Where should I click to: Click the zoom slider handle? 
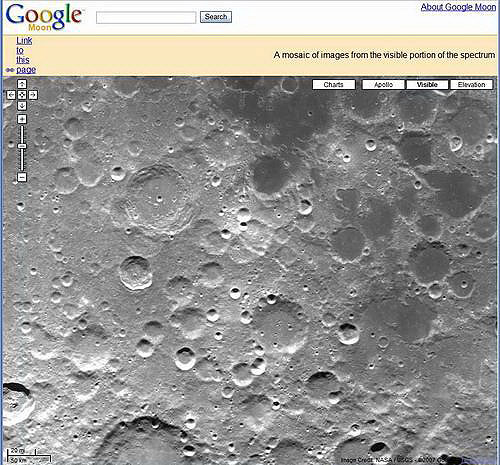22,146
